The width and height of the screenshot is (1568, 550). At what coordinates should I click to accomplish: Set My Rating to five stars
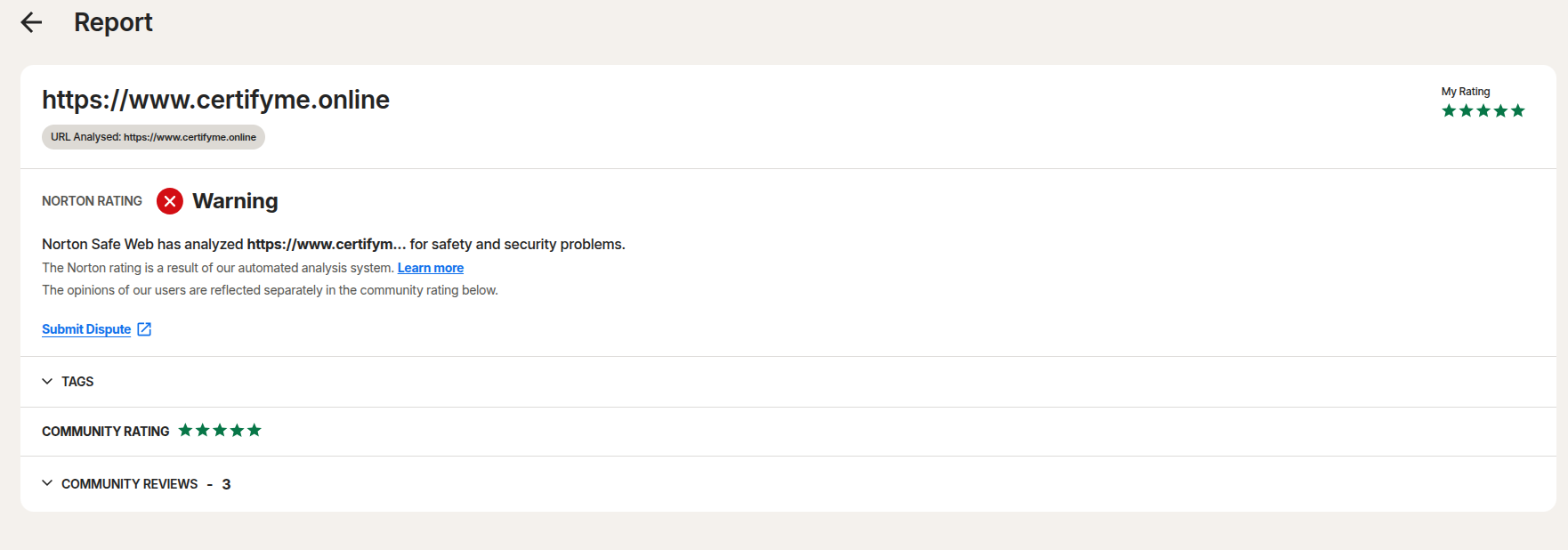(x=1518, y=110)
